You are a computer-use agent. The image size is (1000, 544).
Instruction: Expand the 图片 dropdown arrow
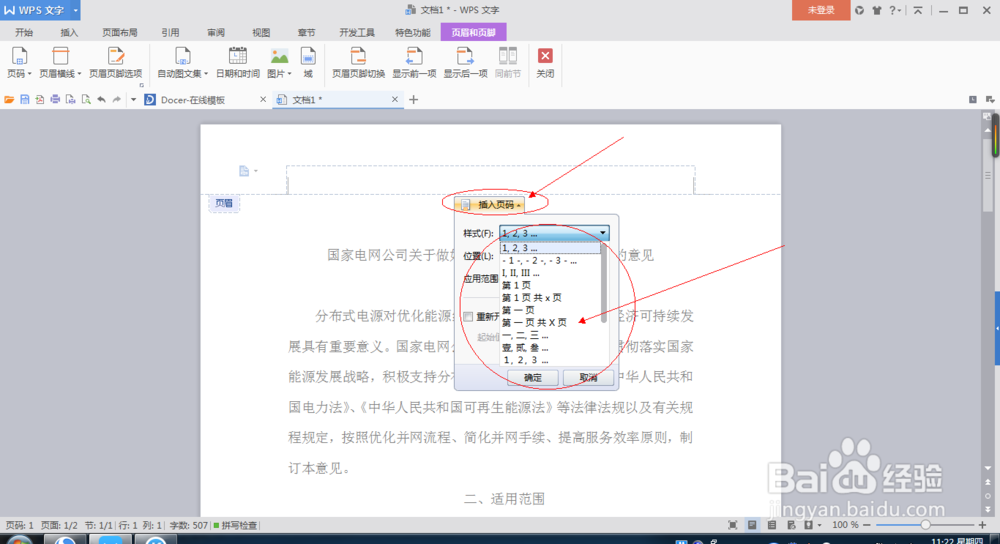pyautogui.click(x=290, y=74)
